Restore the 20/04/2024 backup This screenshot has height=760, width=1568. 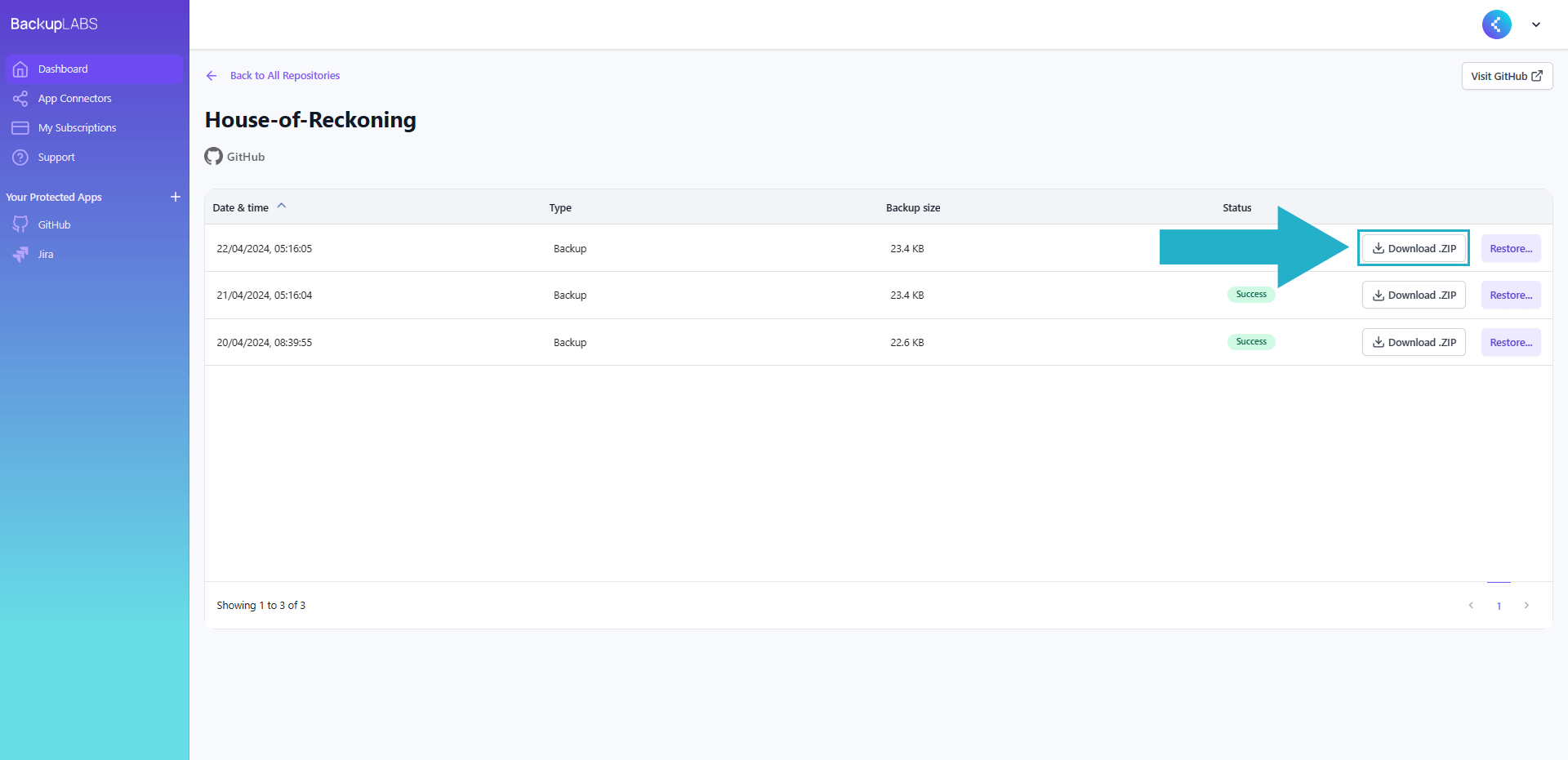pyautogui.click(x=1511, y=343)
